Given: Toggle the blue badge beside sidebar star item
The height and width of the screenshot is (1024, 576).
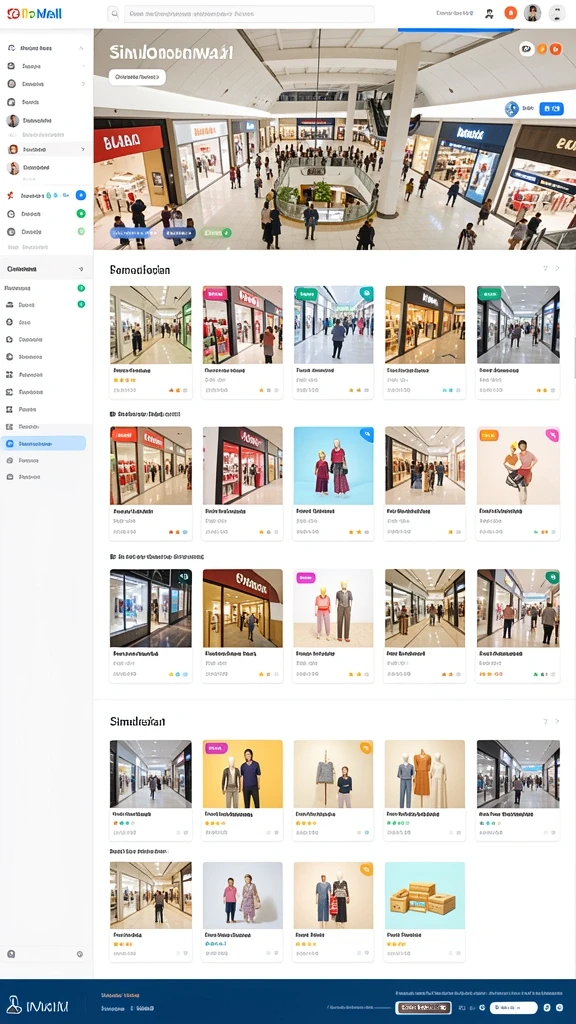Looking at the screenshot, I should pos(80,195).
